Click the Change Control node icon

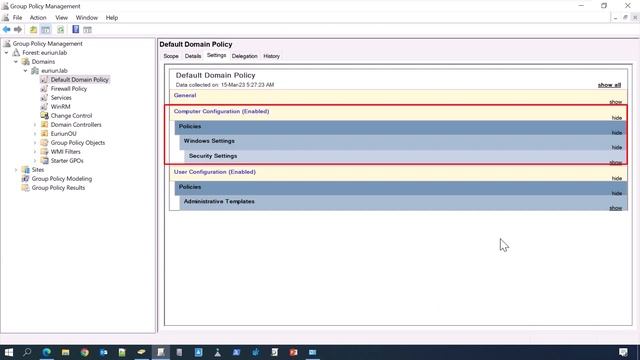click(44, 116)
